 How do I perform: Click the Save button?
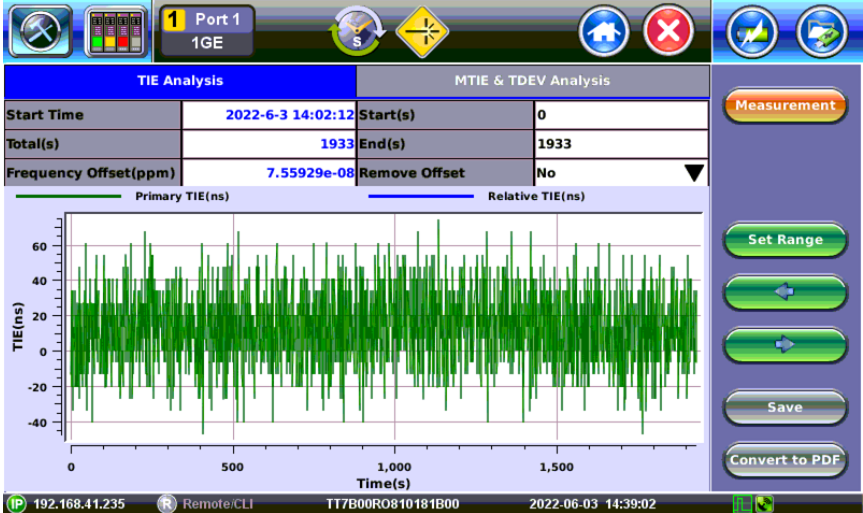click(x=785, y=407)
